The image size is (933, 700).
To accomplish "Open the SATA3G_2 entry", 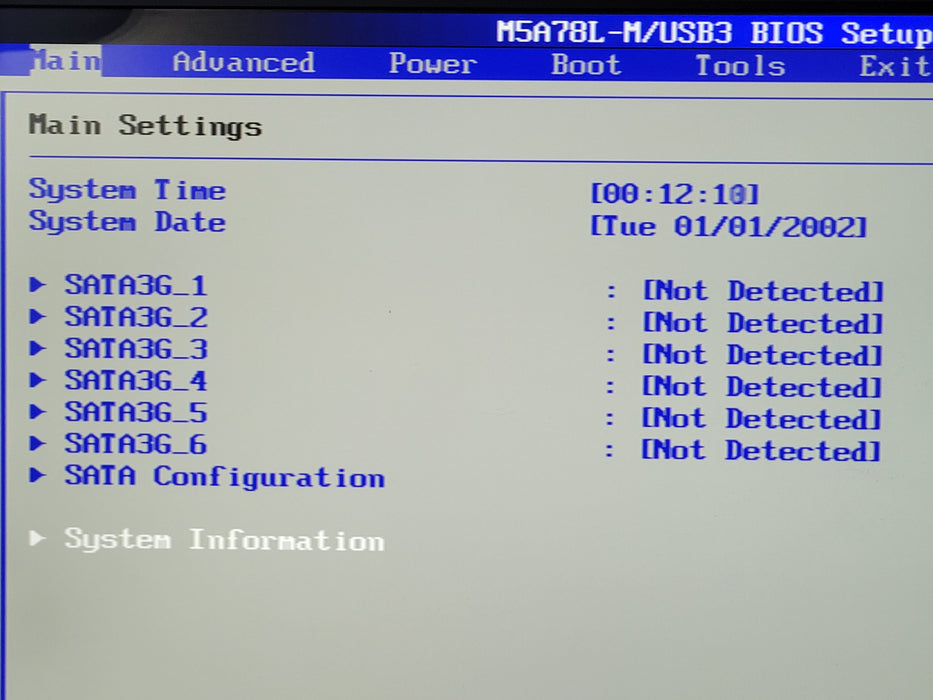I will click(136, 317).
